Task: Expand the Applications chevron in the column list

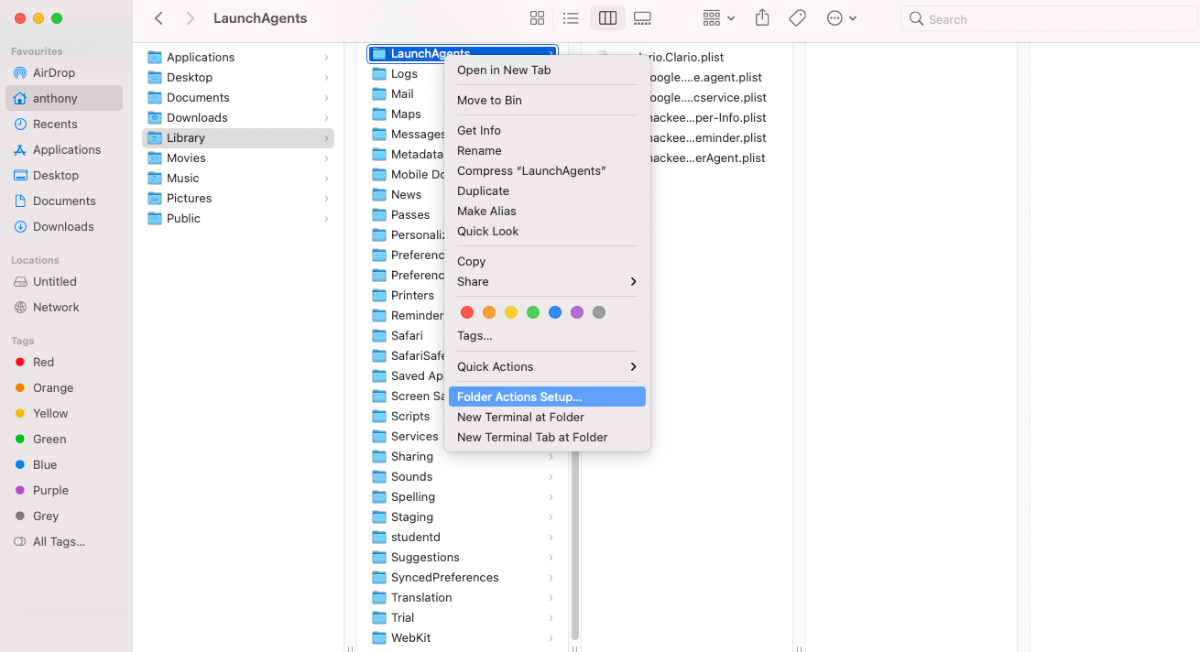Action: tap(325, 57)
